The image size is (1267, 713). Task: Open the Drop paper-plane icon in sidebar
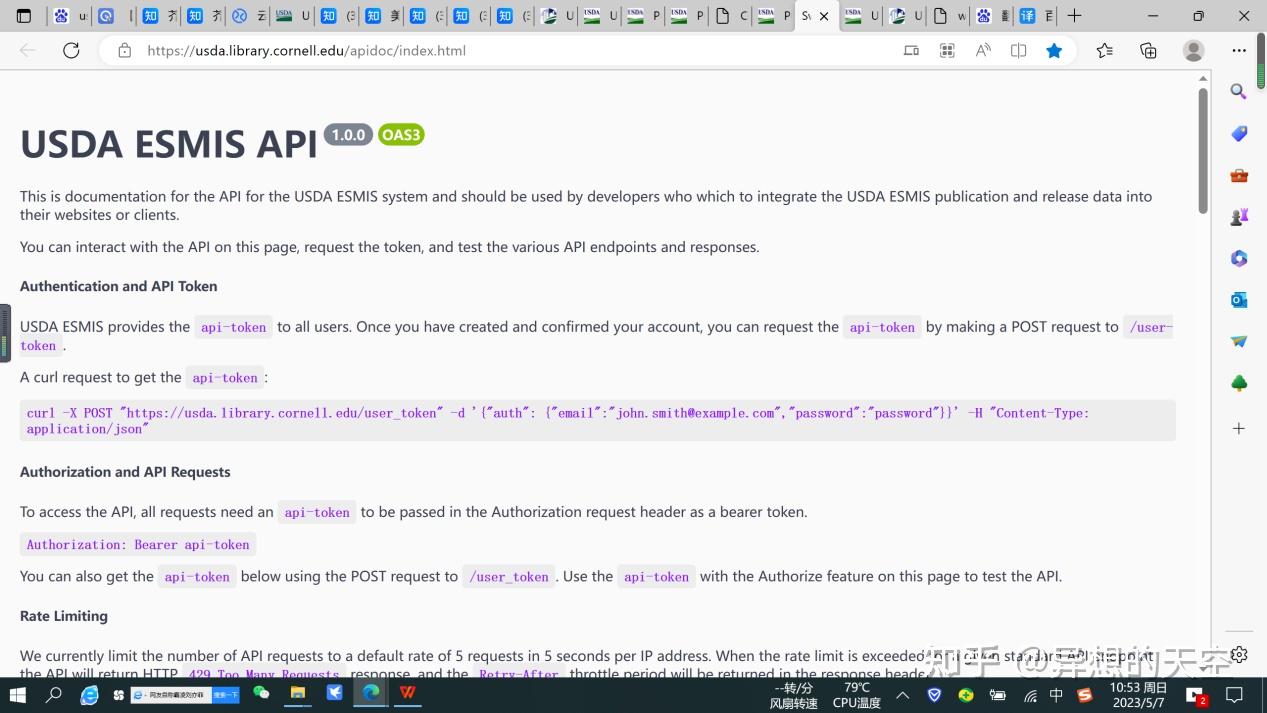[x=1239, y=342]
